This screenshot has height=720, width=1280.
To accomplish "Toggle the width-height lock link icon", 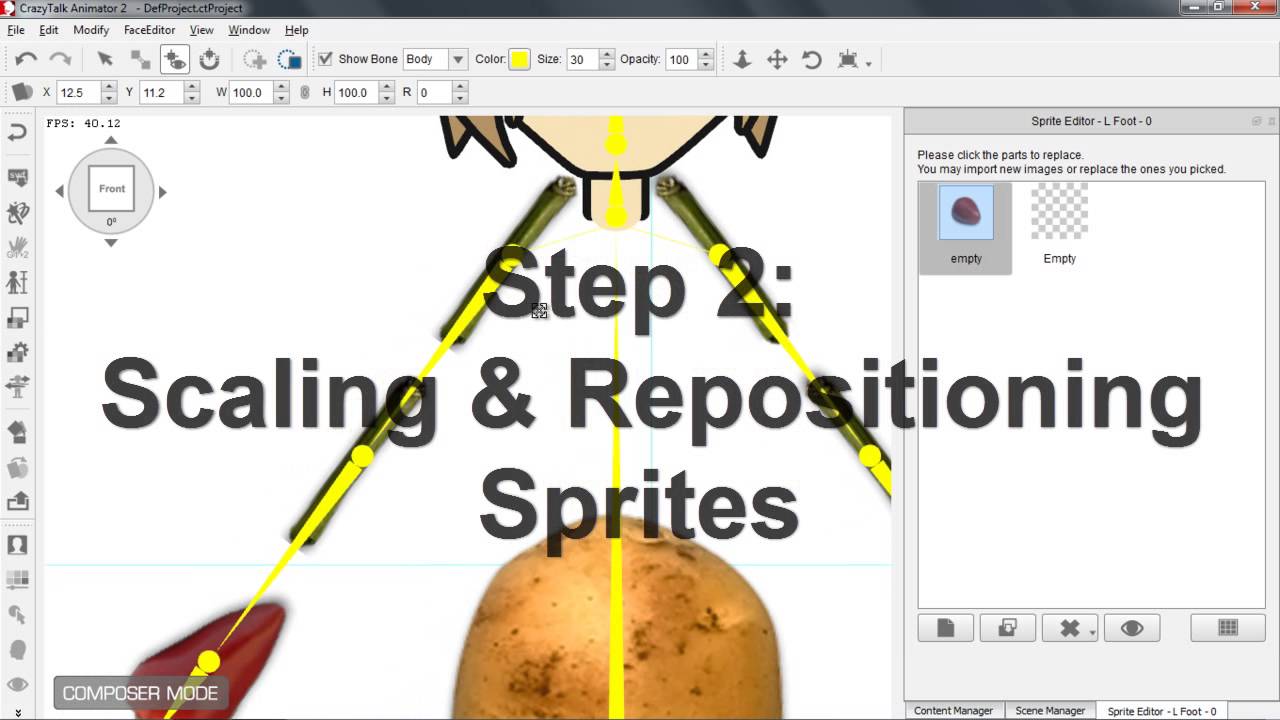I will point(305,92).
